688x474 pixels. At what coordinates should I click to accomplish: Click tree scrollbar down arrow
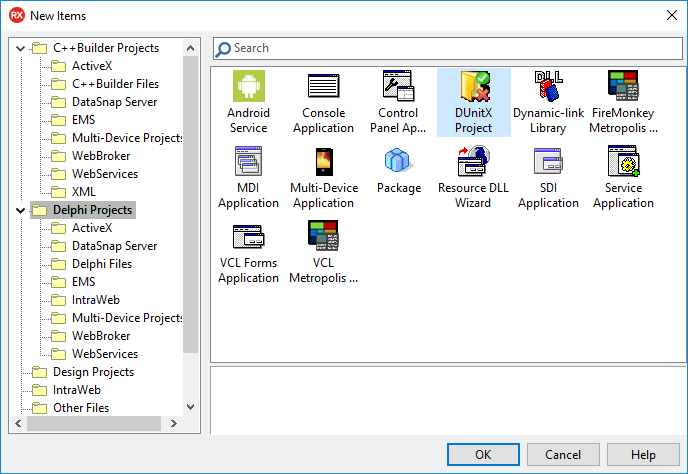coord(190,407)
